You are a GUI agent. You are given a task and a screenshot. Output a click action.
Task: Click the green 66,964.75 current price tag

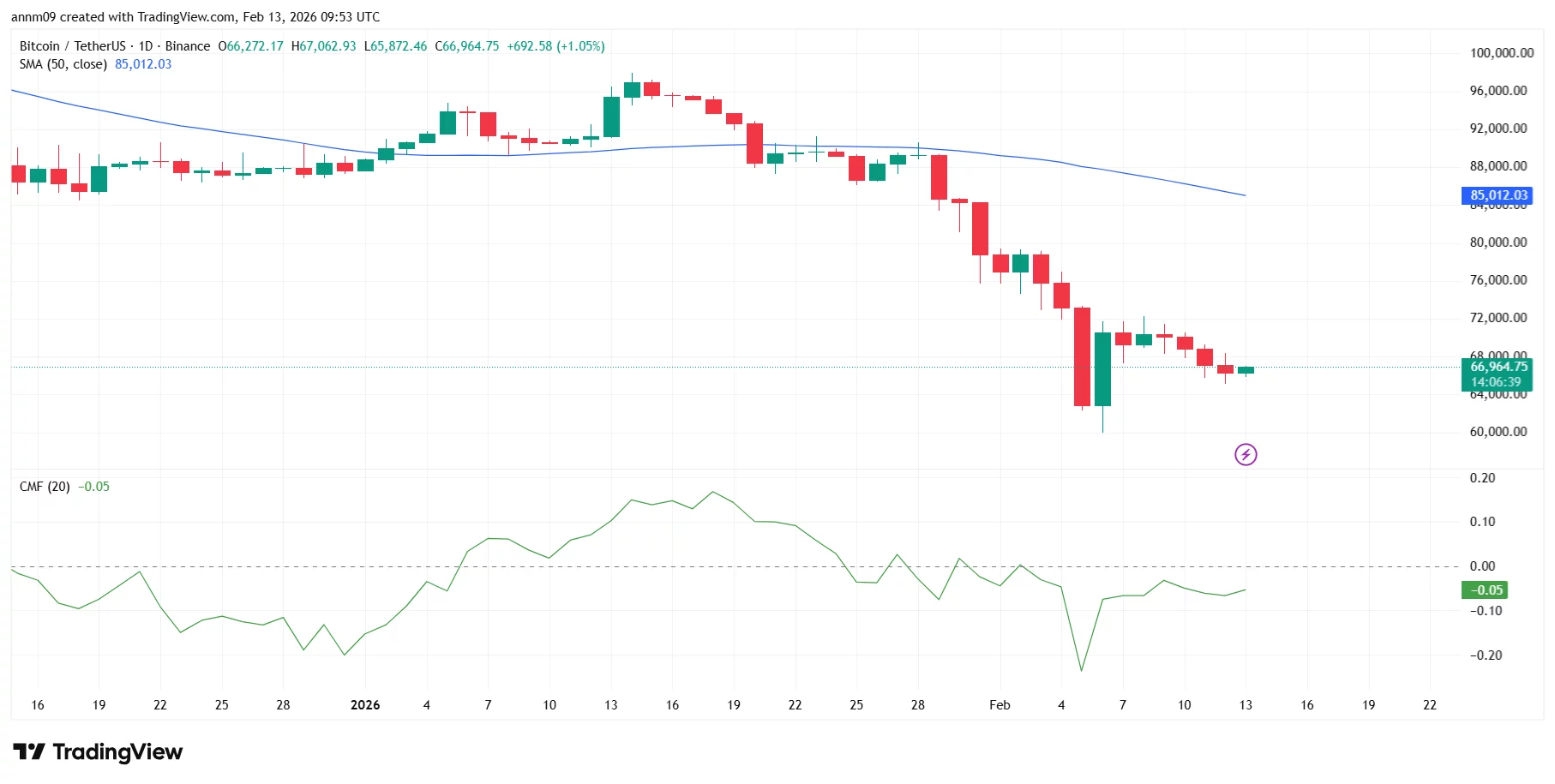[x=1498, y=366]
